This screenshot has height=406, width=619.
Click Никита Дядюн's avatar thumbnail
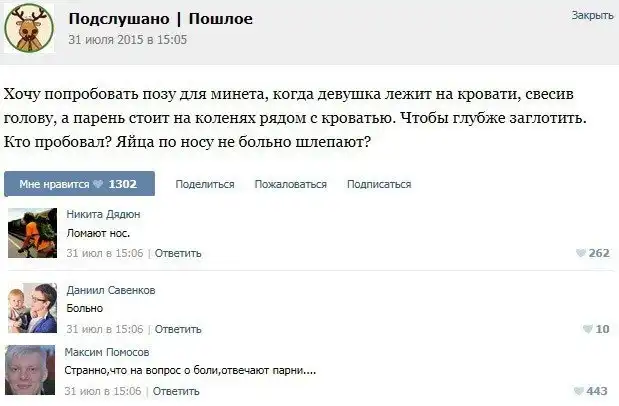[x=31, y=234]
